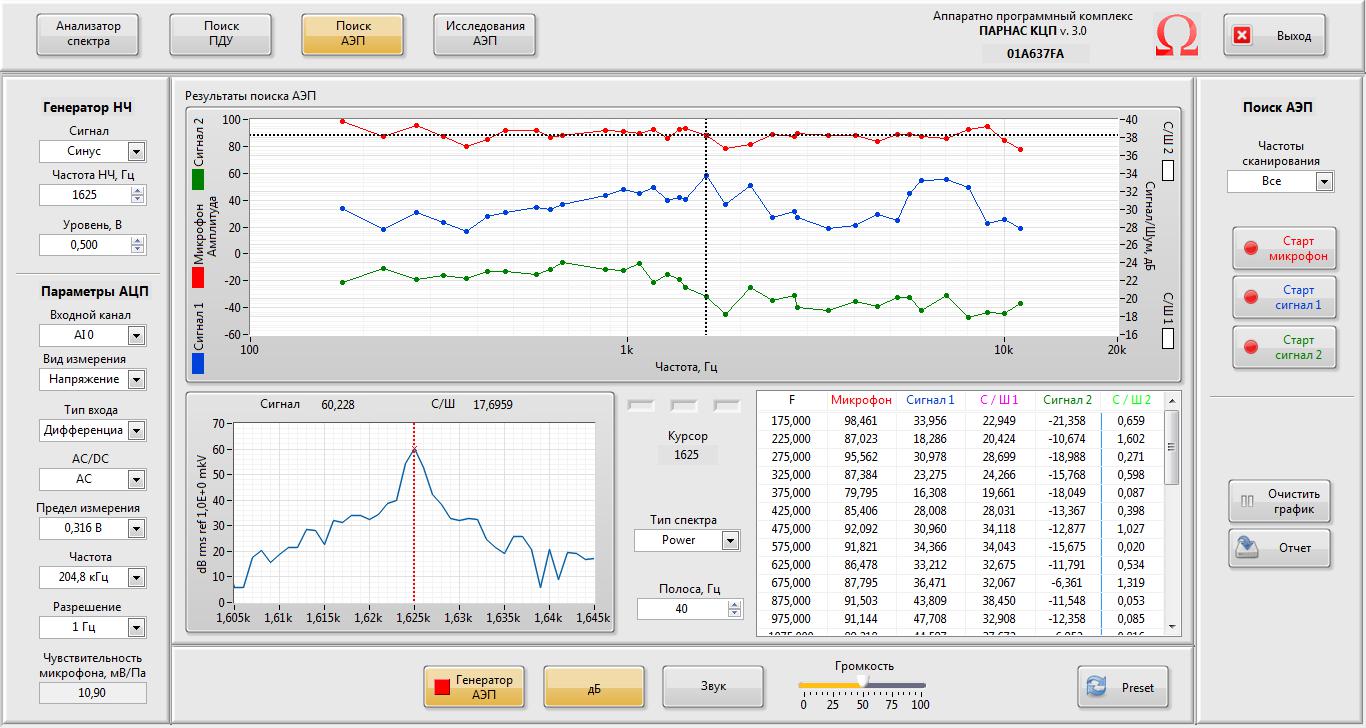Open the Входной канал dropdown
The width and height of the screenshot is (1366, 728).
point(137,336)
